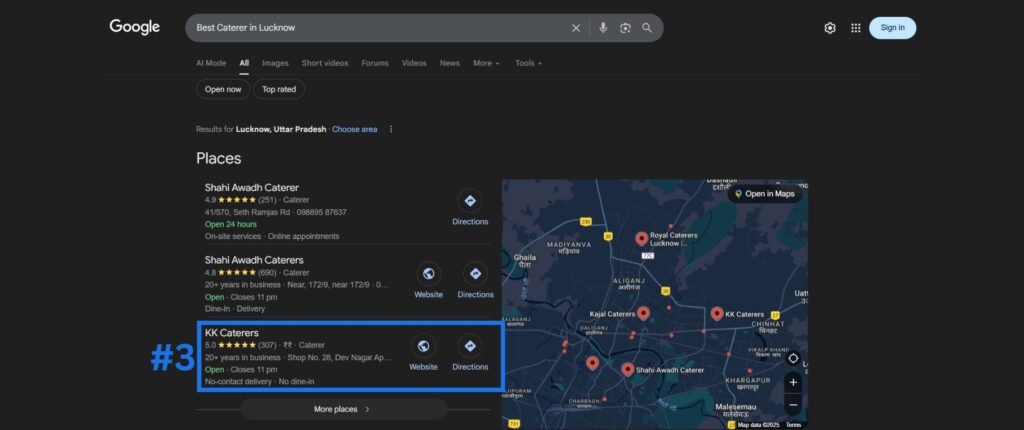Screen dimensions: 1024x430
Task: Toggle the Open now filter
Action: click(x=223, y=89)
